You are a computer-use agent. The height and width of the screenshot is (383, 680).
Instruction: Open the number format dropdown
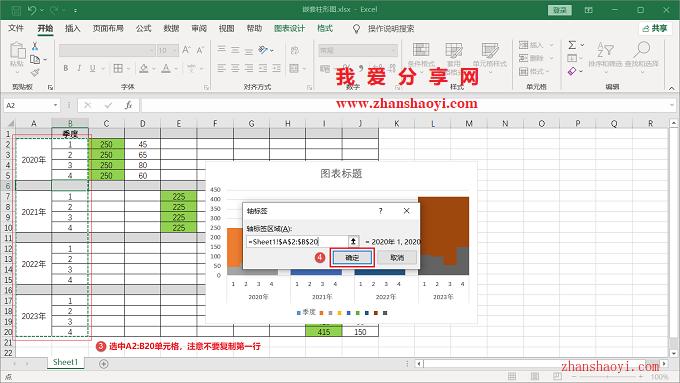coord(394,51)
